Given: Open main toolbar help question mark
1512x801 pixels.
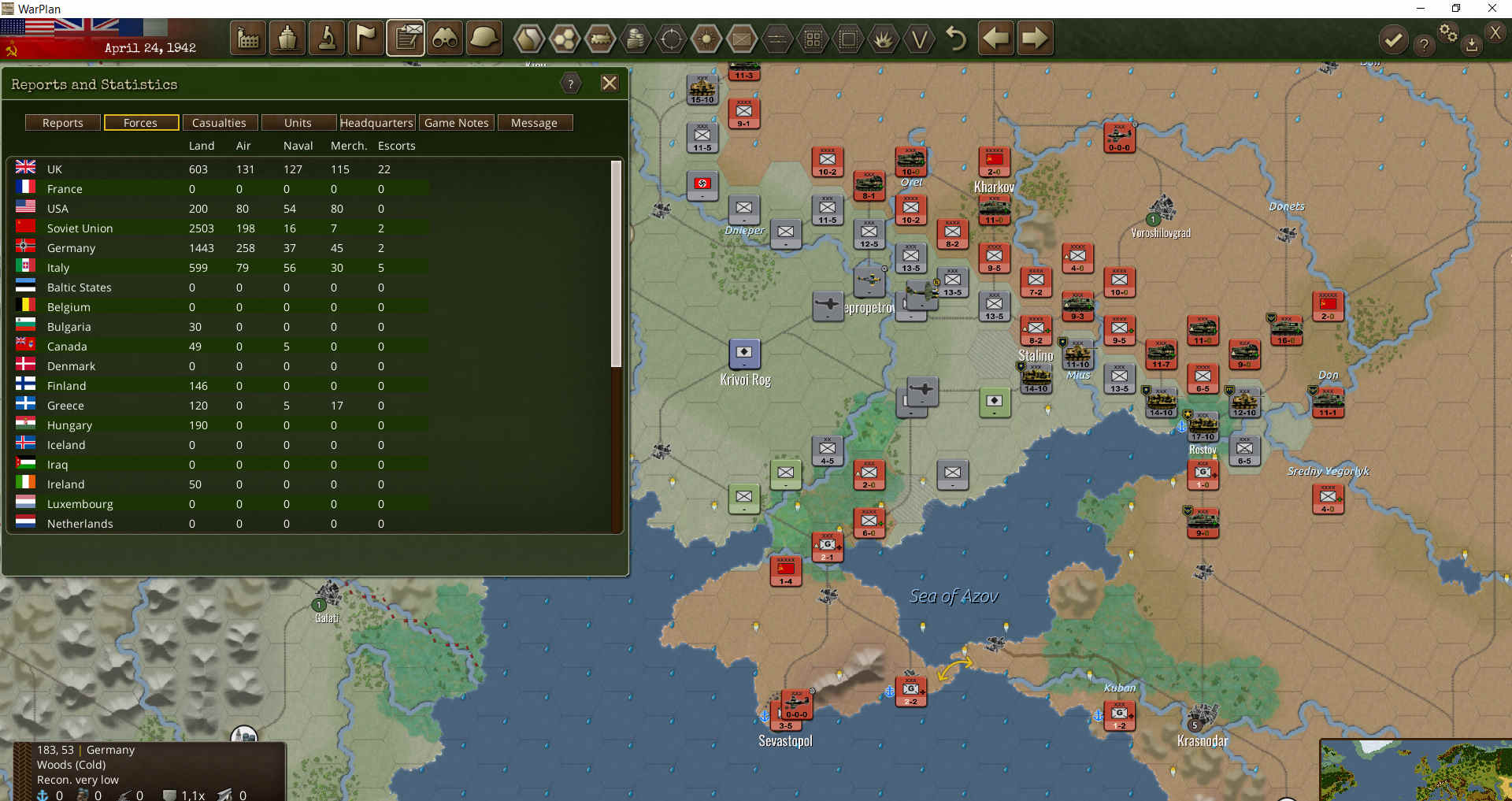Looking at the screenshot, I should click(x=1424, y=45).
